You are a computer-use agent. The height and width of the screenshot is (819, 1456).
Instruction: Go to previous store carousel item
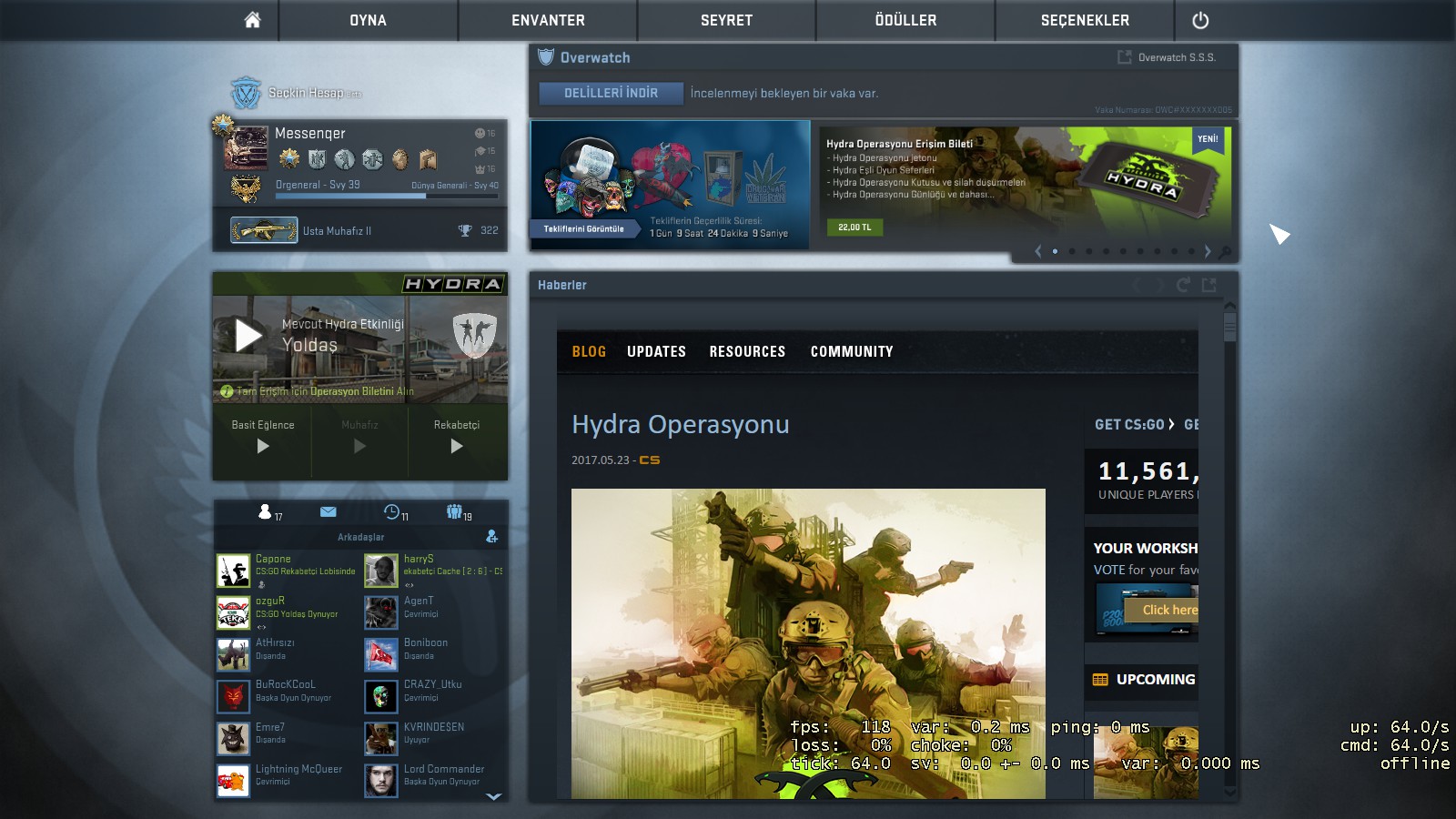pyautogui.click(x=1037, y=251)
